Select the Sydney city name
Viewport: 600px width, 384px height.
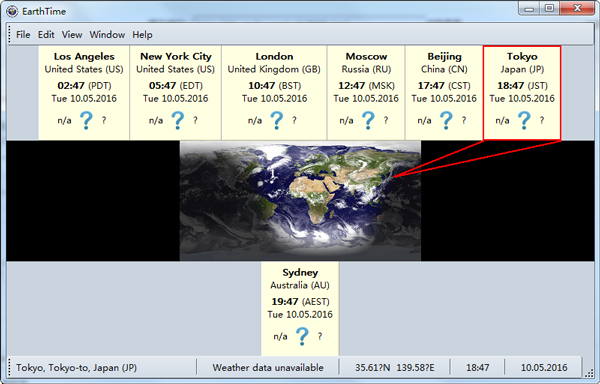pyautogui.click(x=300, y=273)
